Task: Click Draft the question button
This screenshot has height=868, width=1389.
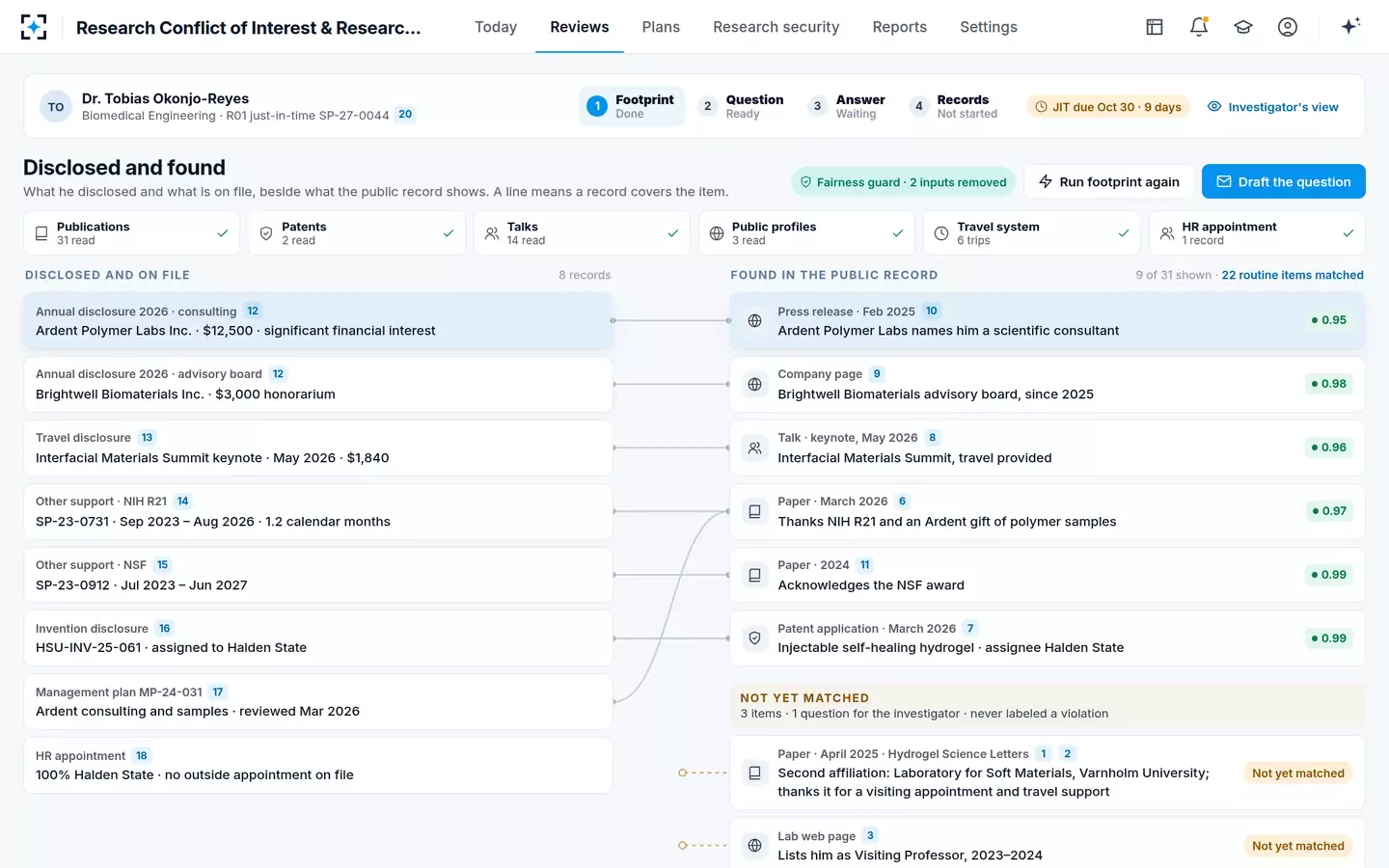Action: click(1283, 181)
